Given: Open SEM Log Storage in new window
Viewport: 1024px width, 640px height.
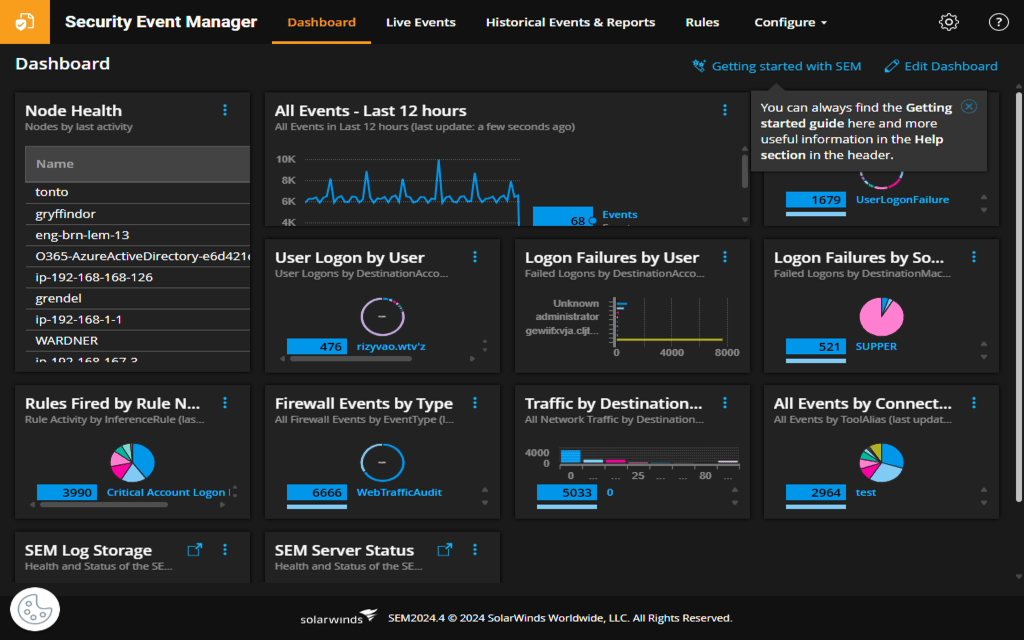Looking at the screenshot, I should pyautogui.click(x=195, y=550).
